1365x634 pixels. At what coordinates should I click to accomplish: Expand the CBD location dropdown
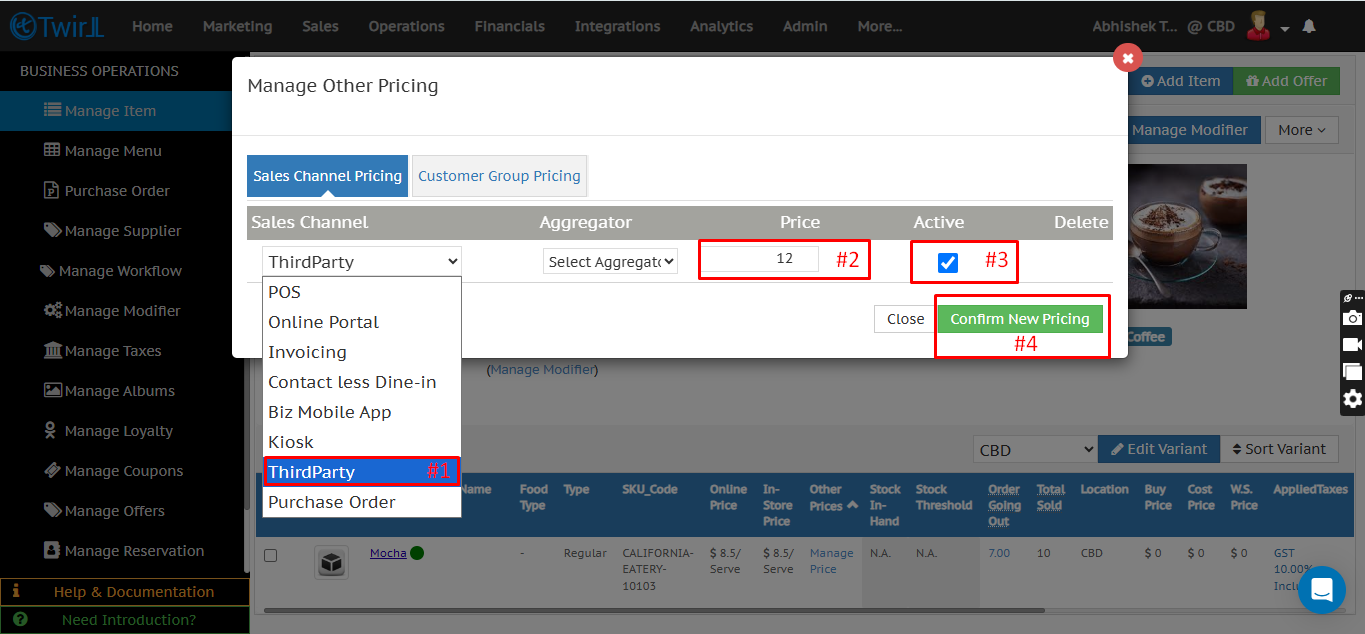pyautogui.click(x=1034, y=450)
